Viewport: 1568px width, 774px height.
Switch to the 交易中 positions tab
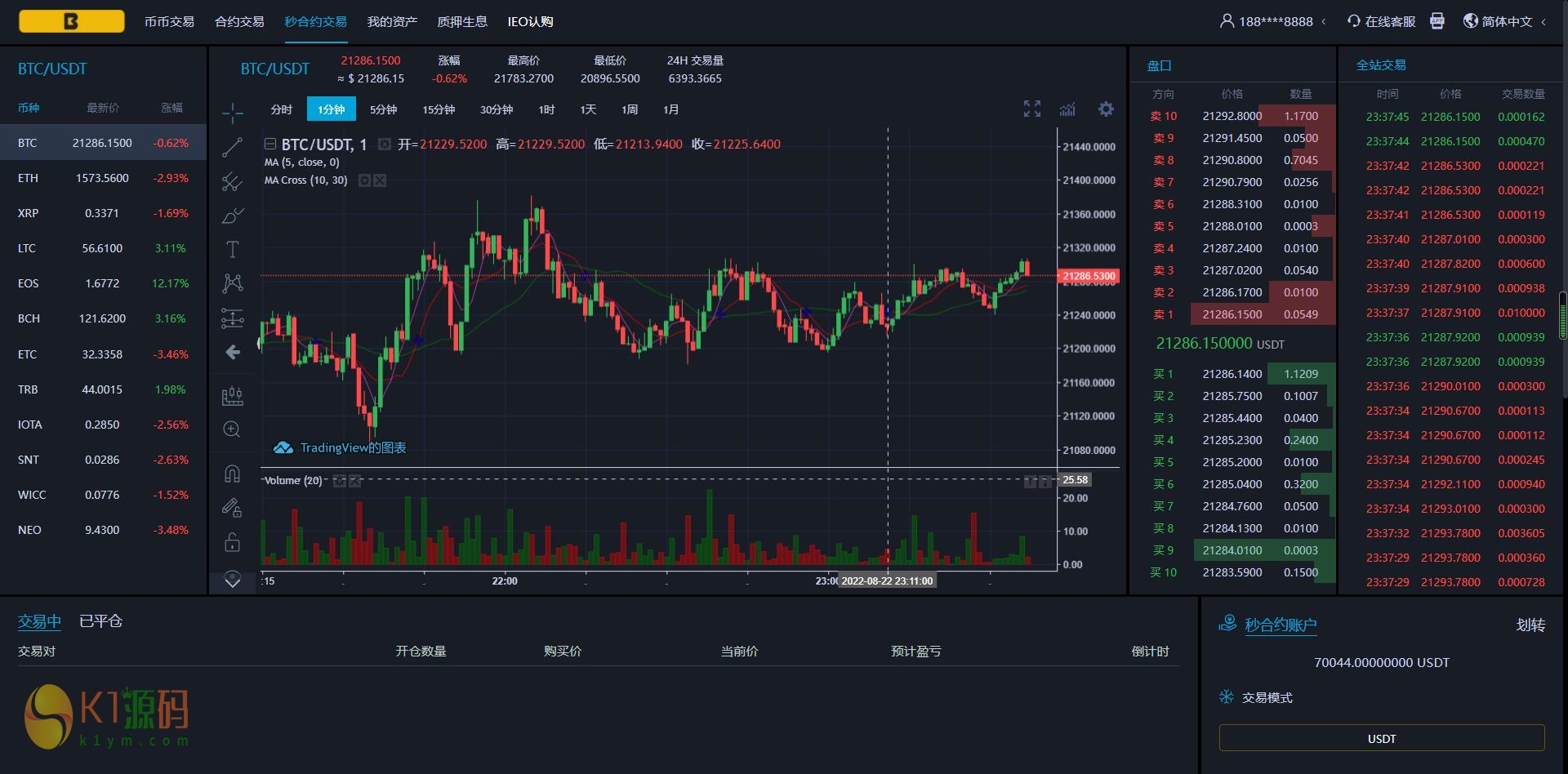tap(40, 621)
